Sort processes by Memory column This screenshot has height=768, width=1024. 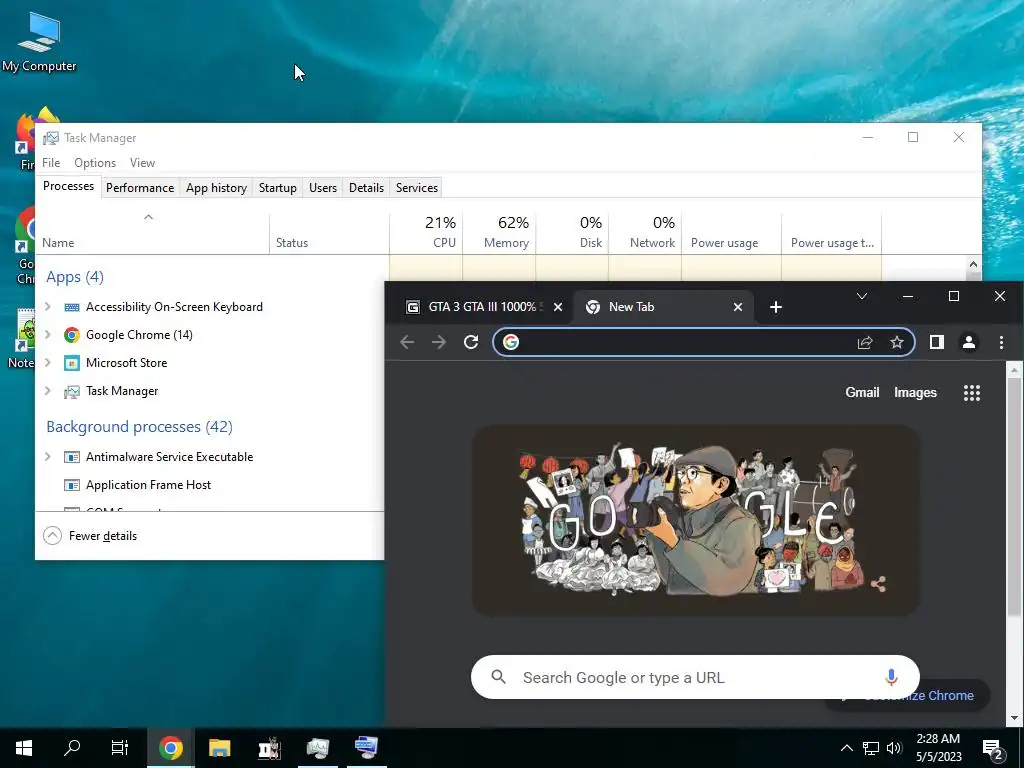point(500,232)
